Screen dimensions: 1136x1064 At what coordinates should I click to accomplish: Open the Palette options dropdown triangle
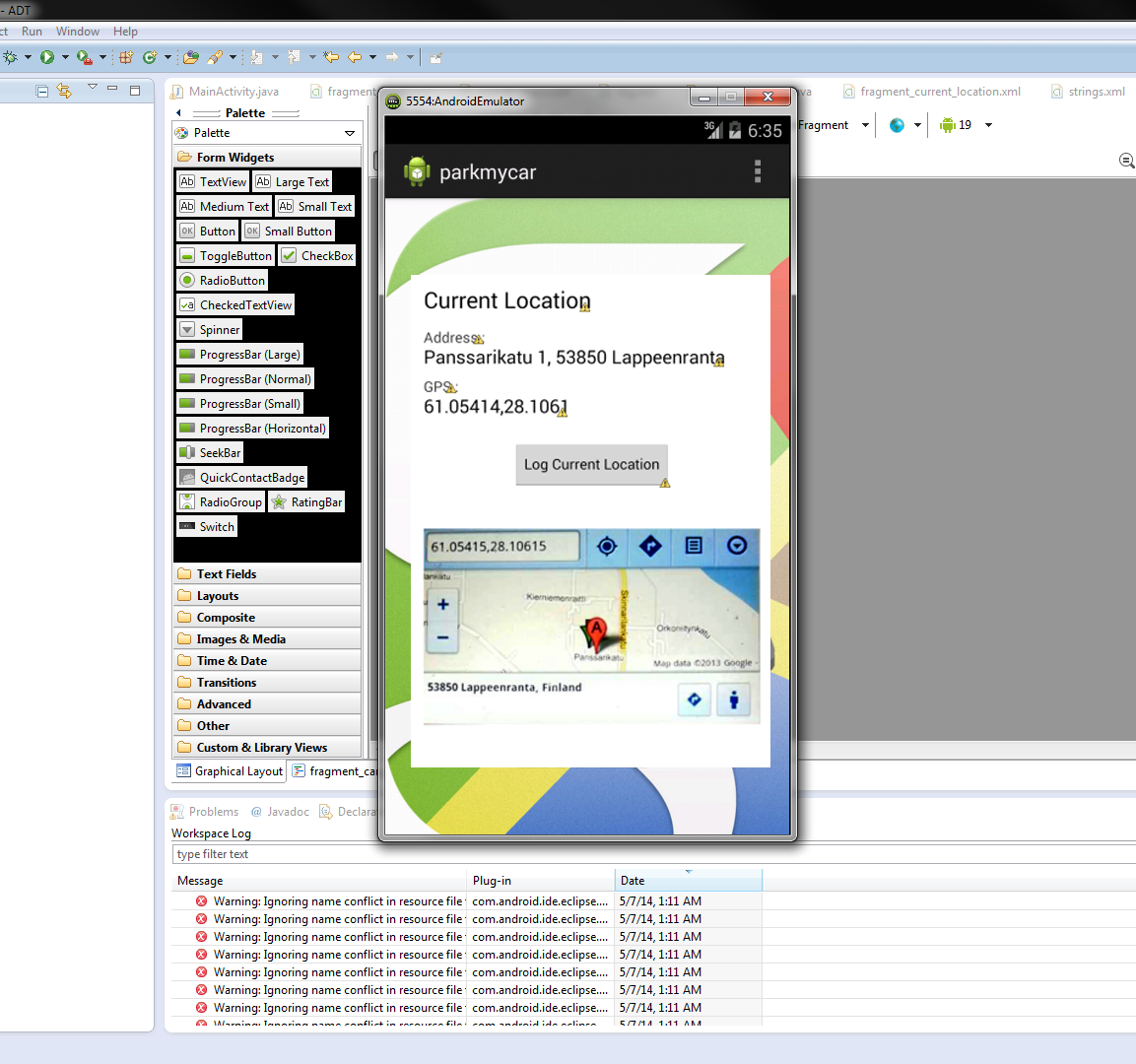[x=350, y=133]
